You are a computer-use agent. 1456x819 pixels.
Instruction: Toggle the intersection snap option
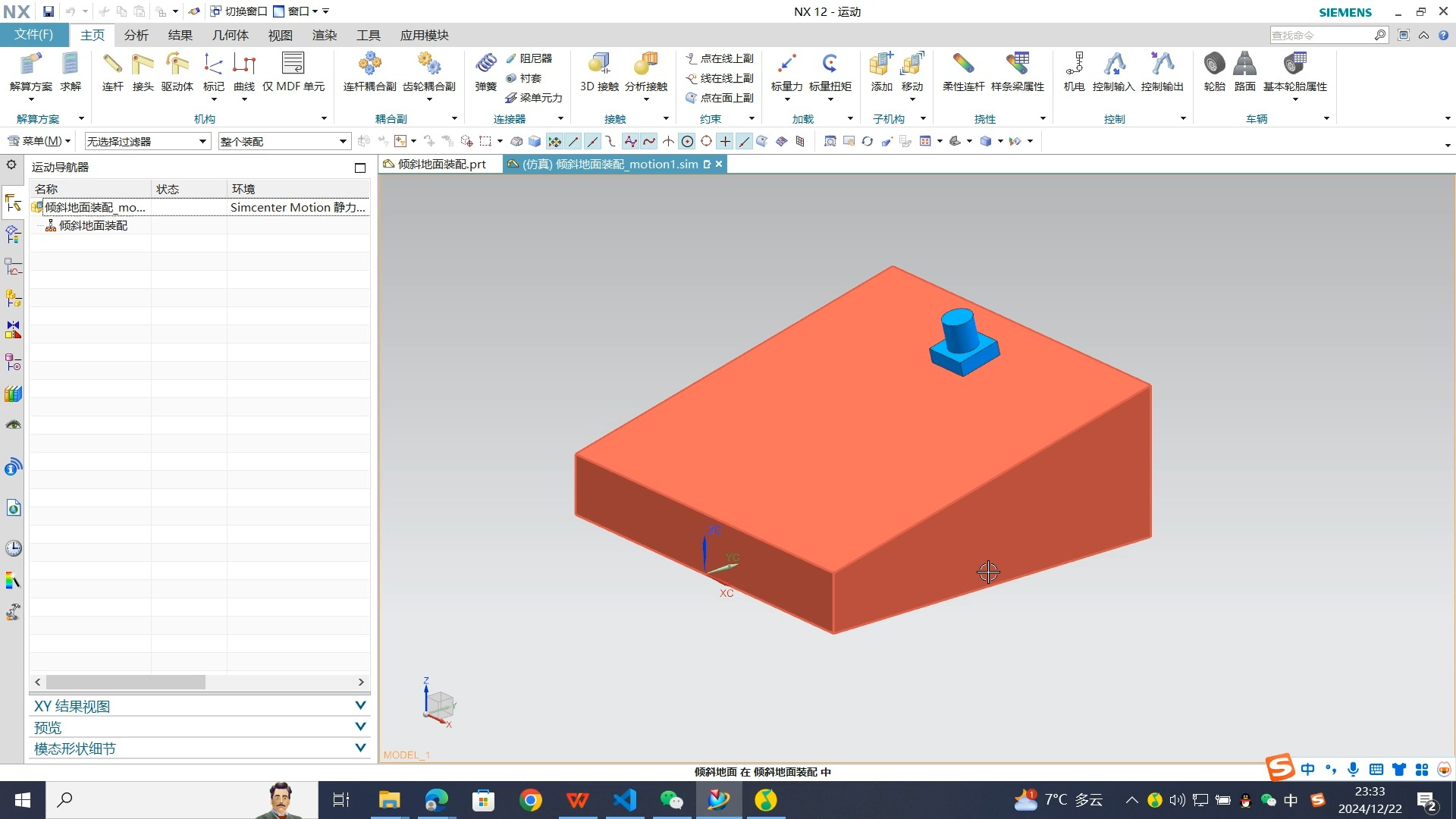coord(668,141)
